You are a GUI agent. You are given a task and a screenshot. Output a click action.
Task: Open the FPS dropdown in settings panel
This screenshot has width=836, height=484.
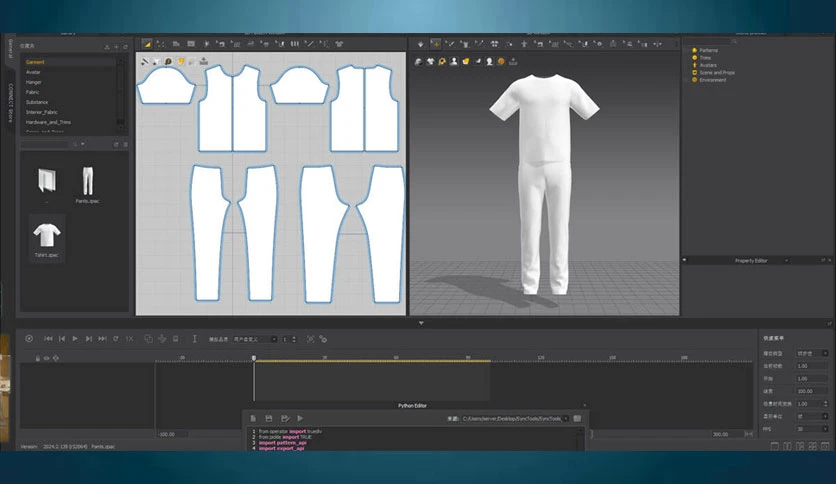coord(812,429)
